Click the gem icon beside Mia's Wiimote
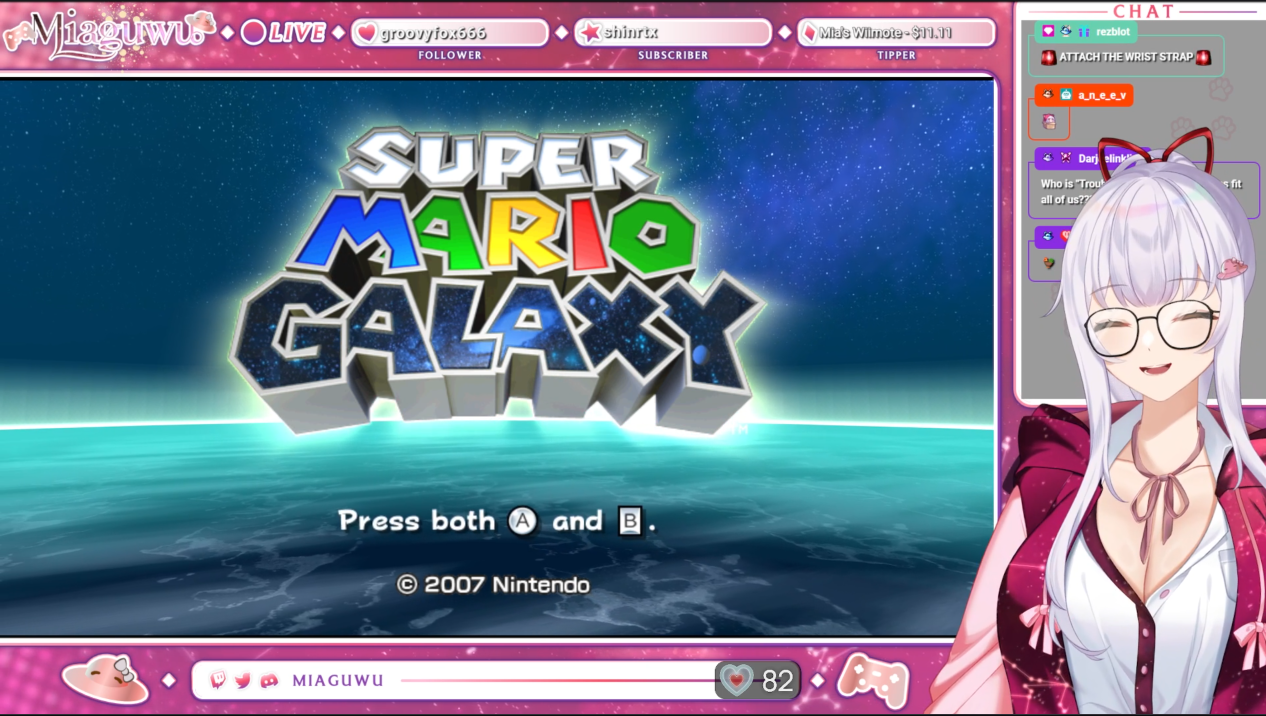Image resolution: width=1266 pixels, height=716 pixels. point(808,32)
